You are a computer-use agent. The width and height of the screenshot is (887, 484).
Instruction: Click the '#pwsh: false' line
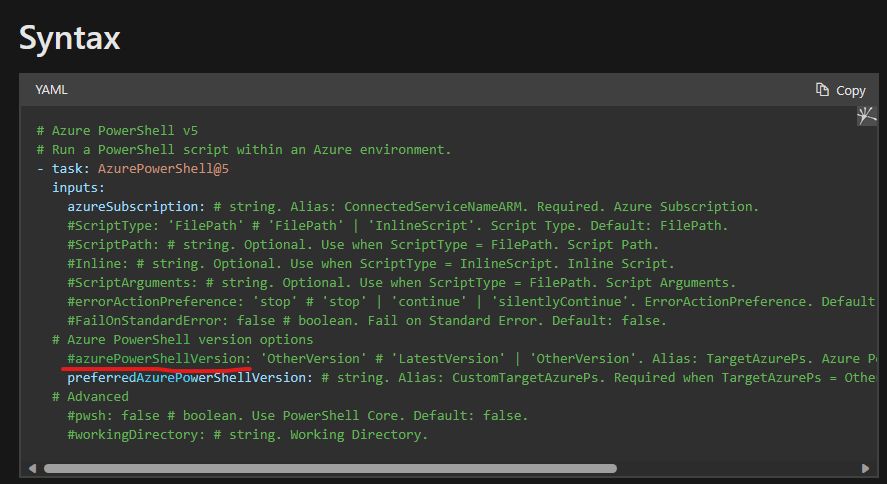tap(298, 416)
